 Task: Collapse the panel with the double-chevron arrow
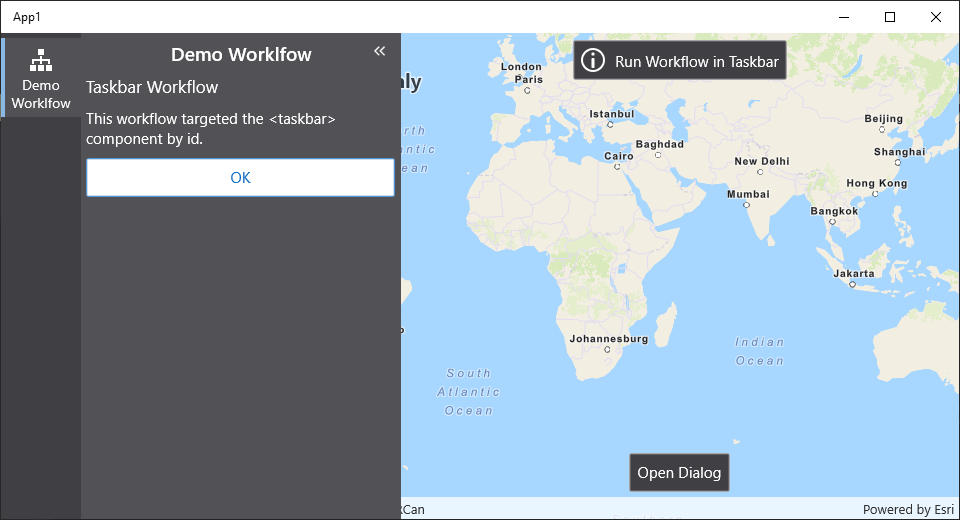379,51
